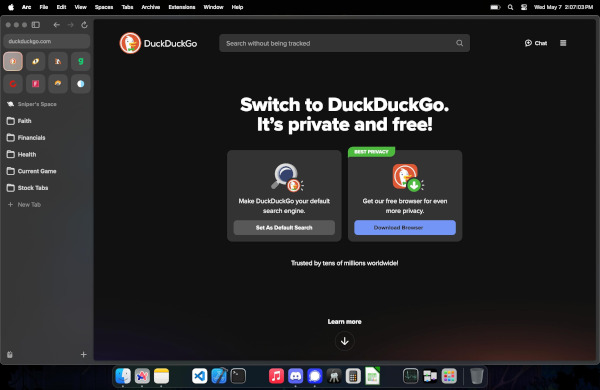Click the down arrow circle under Learn more

point(344,341)
